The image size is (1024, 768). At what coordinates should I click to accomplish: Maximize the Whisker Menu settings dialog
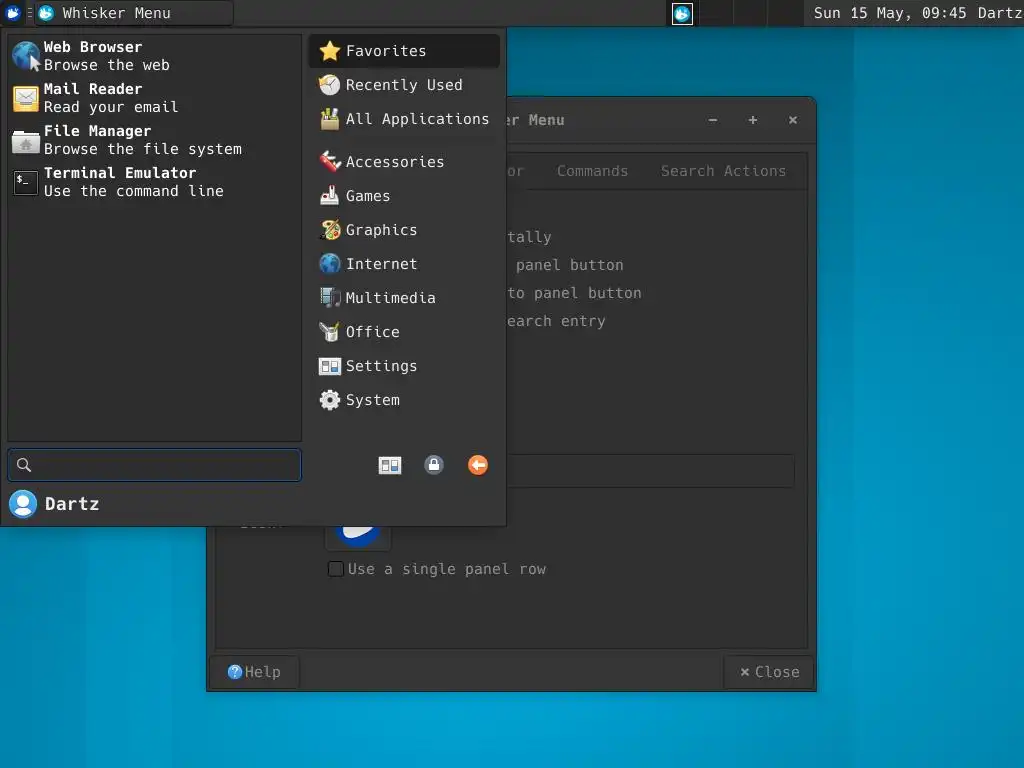tap(753, 120)
